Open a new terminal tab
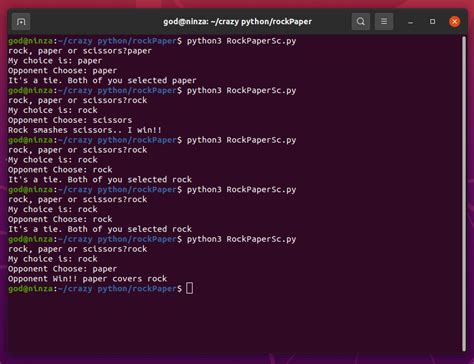The width and height of the screenshot is (474, 364). pos(21,22)
